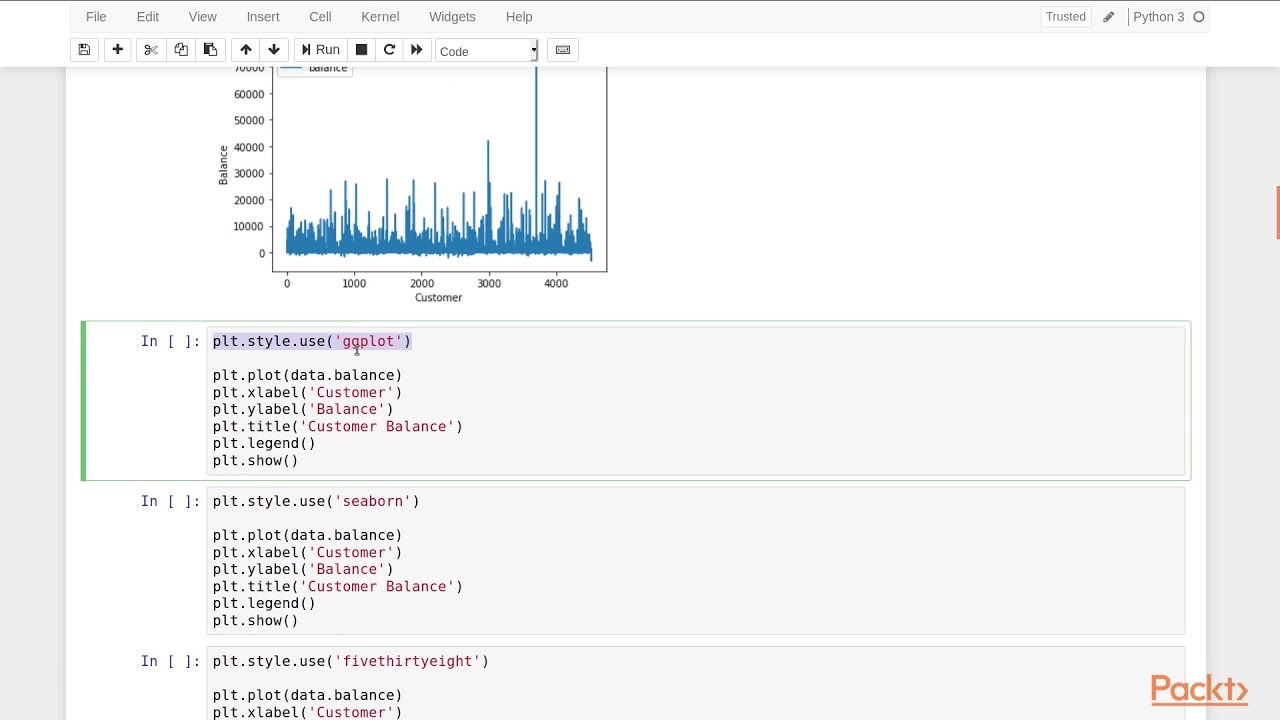Click the kernel idle circle indicator

tap(1198, 17)
